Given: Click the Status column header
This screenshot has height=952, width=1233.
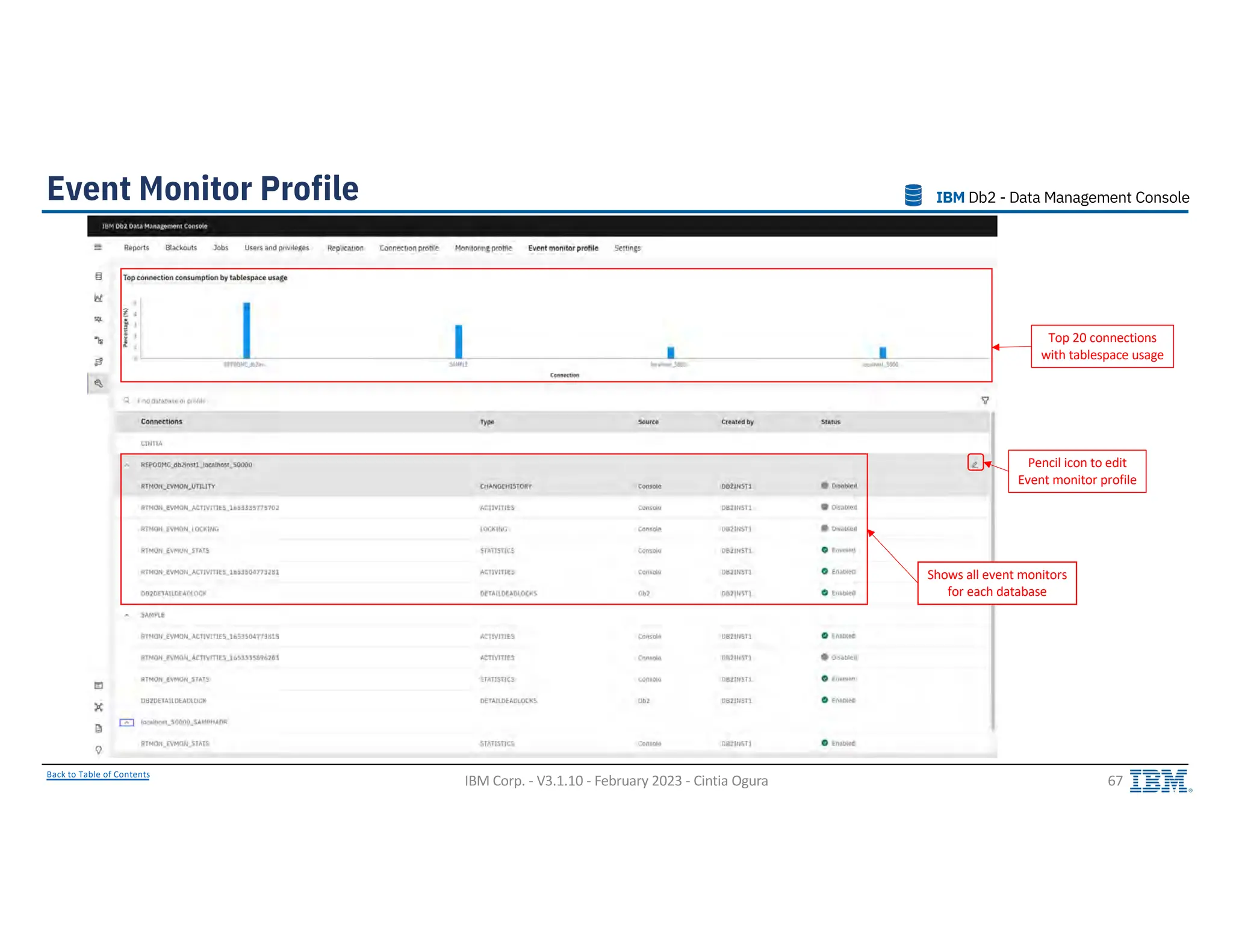Looking at the screenshot, I should 830,422.
